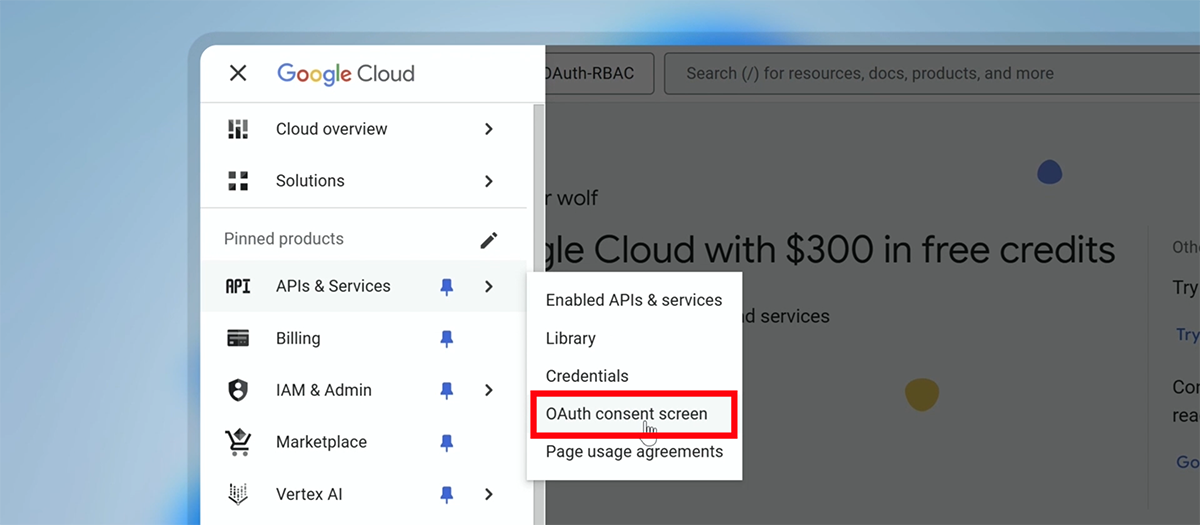This screenshot has width=1200, height=525.
Task: Close the navigation menu with X icon
Action: pos(238,73)
